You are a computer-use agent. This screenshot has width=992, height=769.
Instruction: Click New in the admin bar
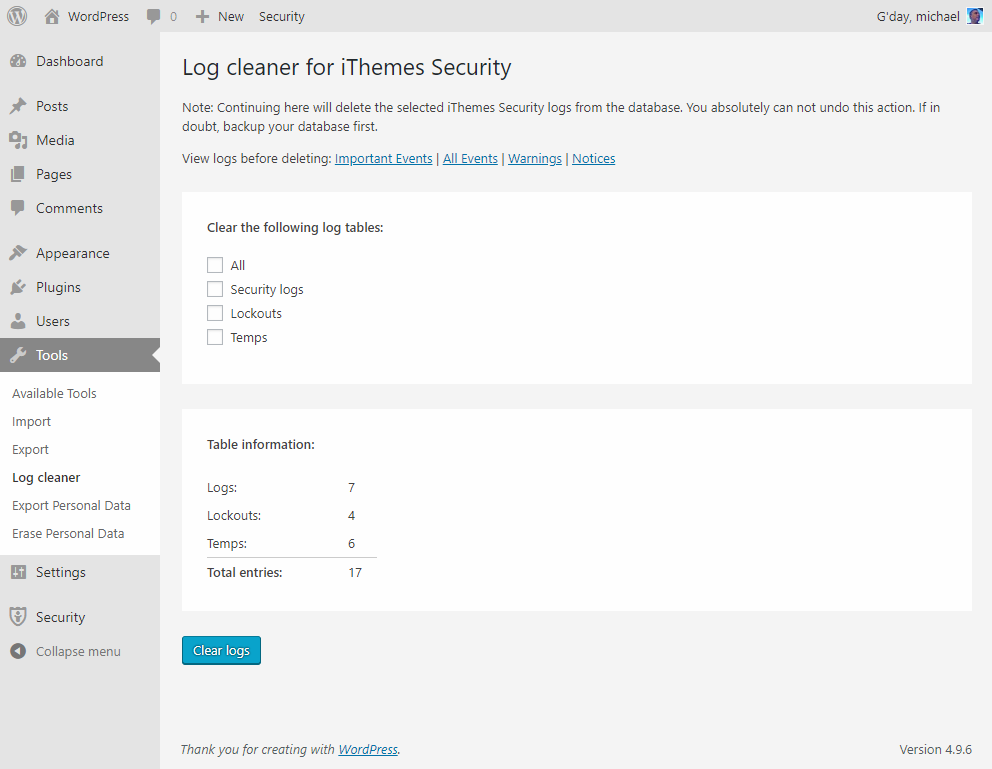point(231,16)
